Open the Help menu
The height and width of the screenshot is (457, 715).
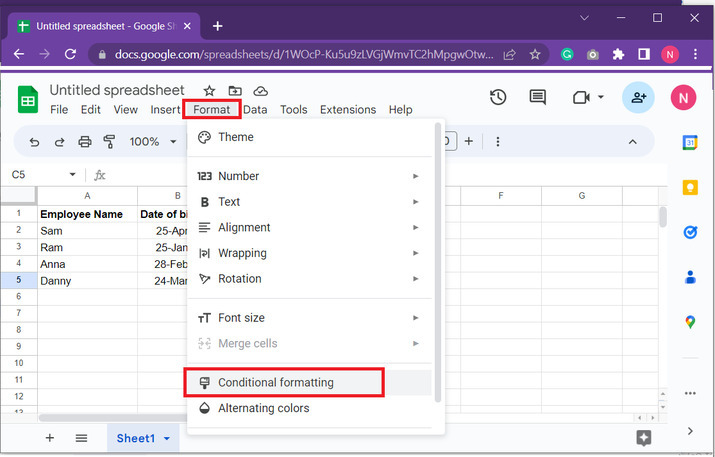point(400,110)
